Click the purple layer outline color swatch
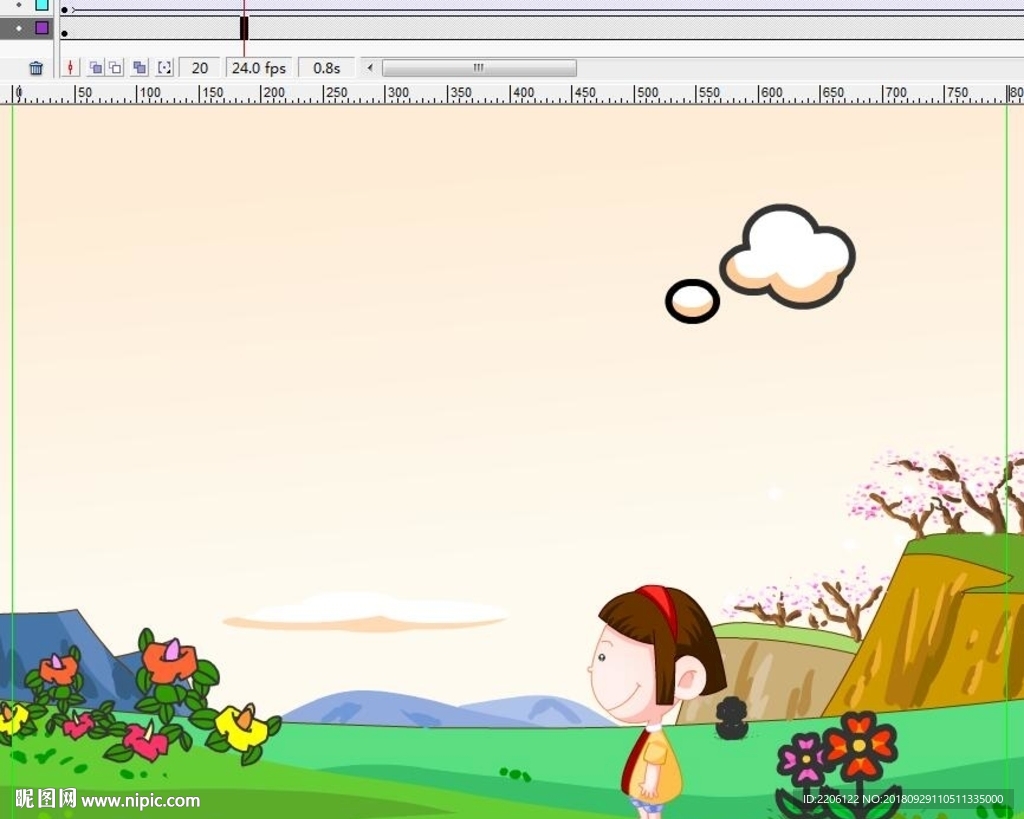 [x=42, y=28]
